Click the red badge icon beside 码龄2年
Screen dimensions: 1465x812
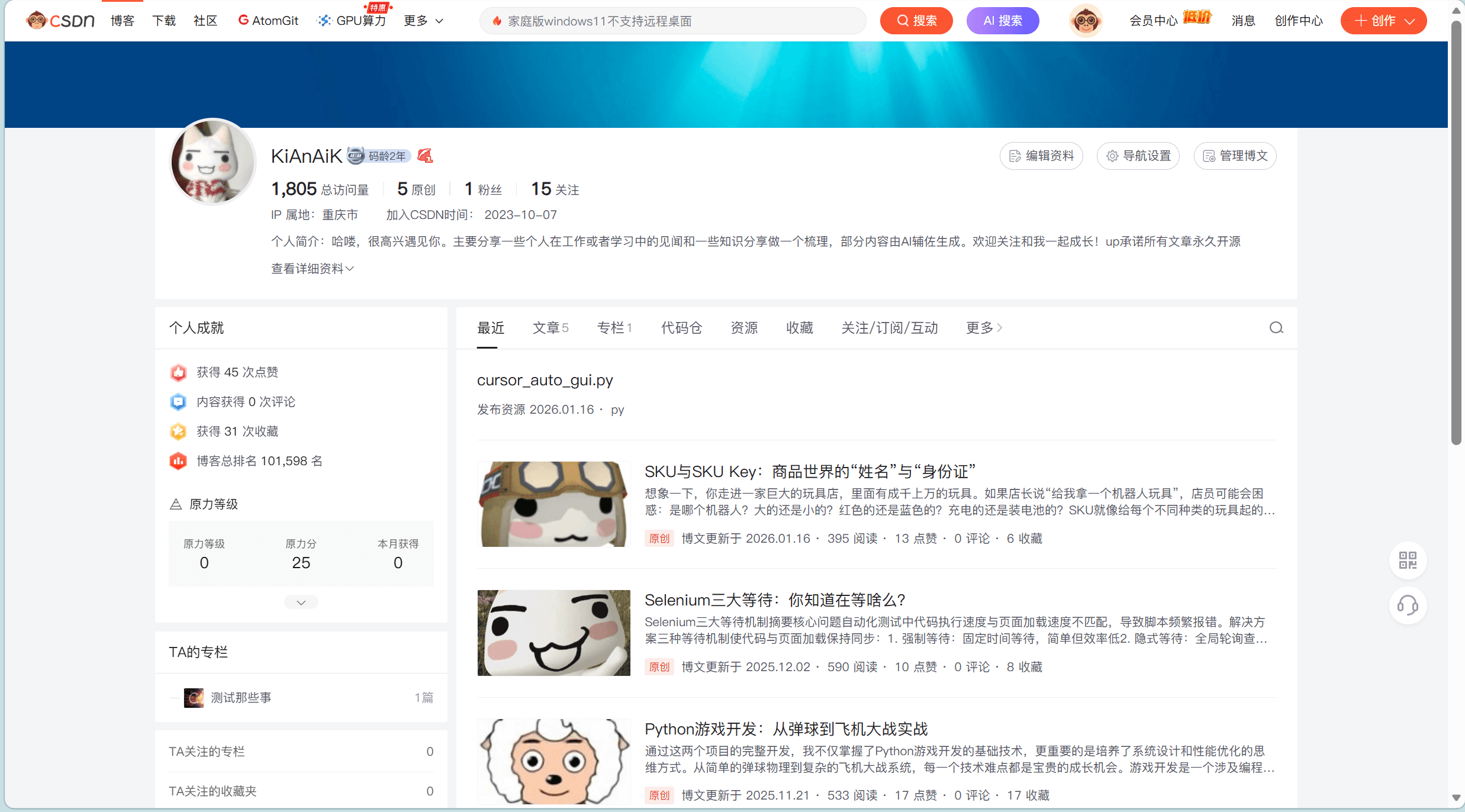coord(425,156)
